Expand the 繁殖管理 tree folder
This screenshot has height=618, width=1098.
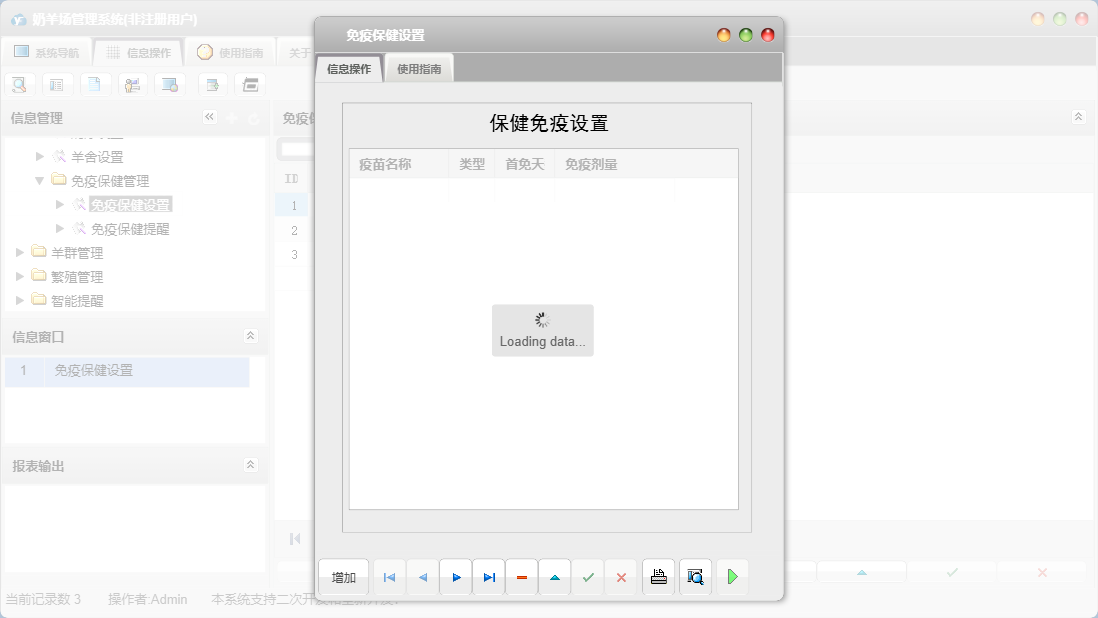pyautogui.click(x=19, y=276)
